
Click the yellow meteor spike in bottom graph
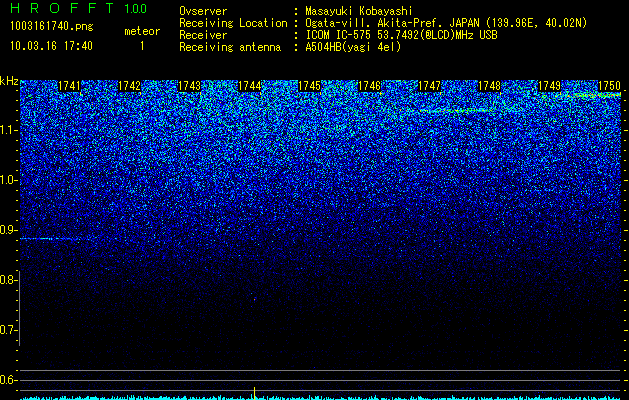click(254, 393)
